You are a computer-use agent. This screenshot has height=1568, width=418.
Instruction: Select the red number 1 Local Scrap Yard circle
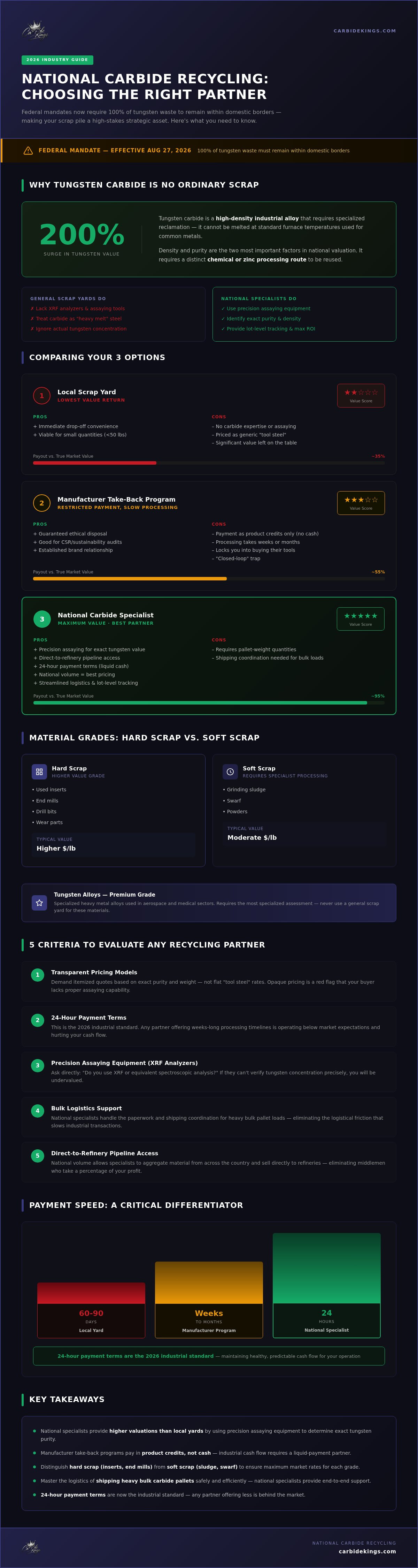pos(41,396)
